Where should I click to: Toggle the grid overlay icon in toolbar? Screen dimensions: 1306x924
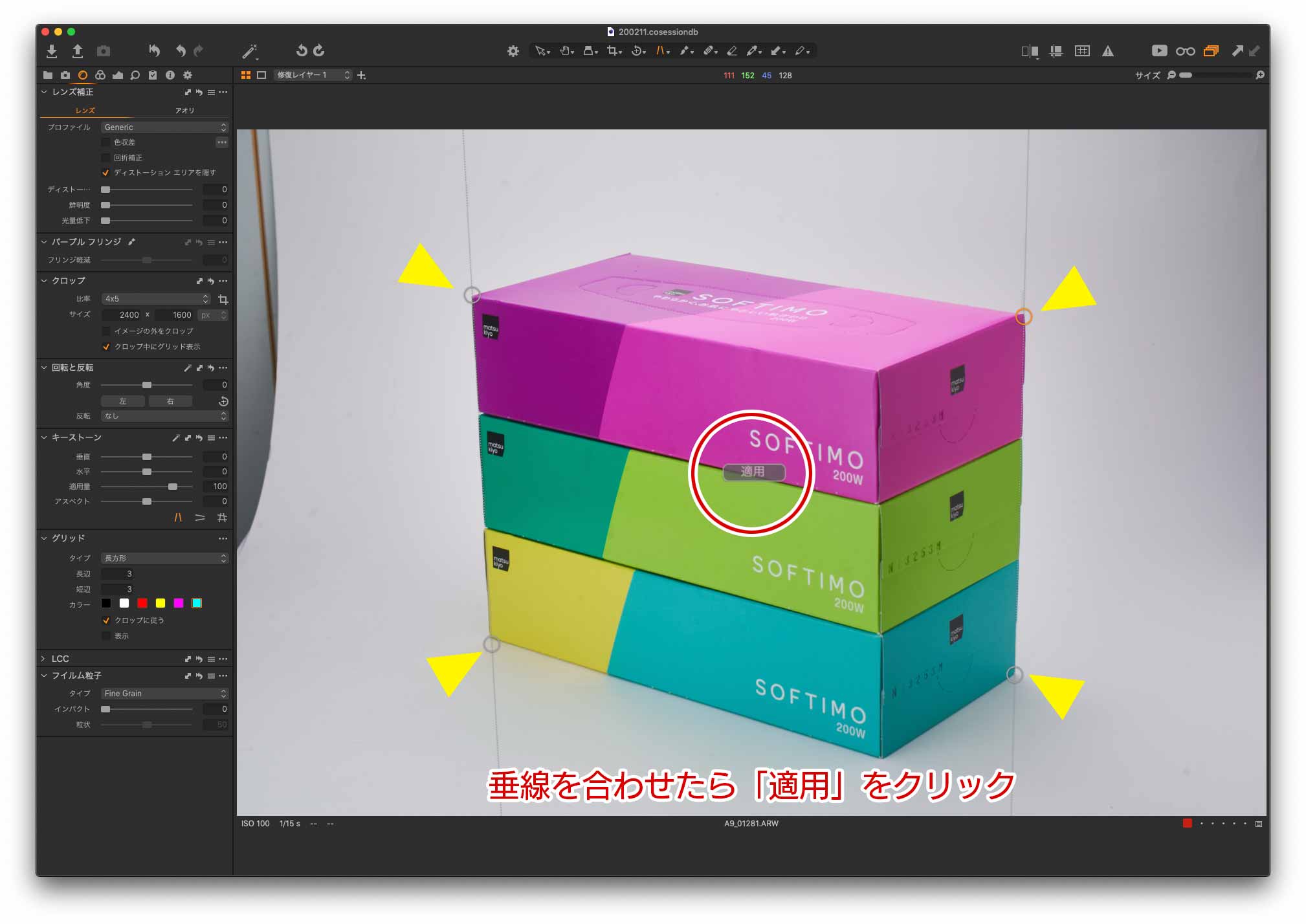pos(1082,51)
